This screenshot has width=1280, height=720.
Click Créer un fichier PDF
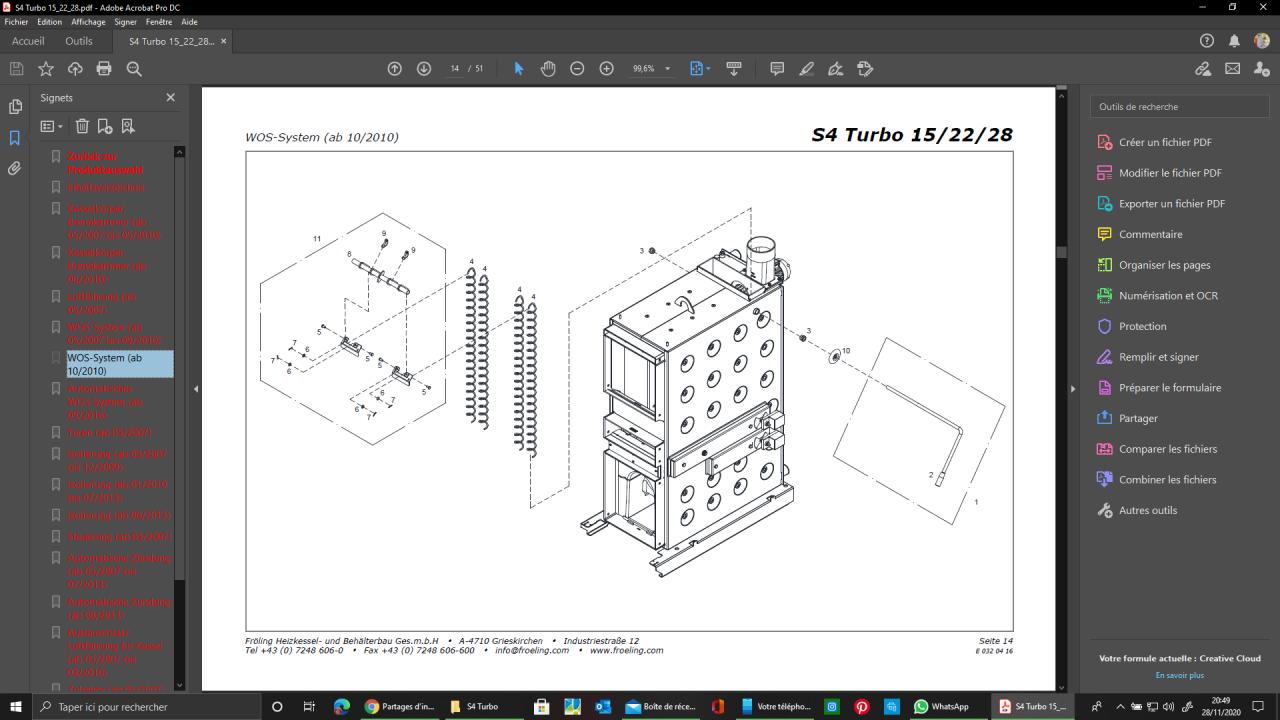[1165, 142]
